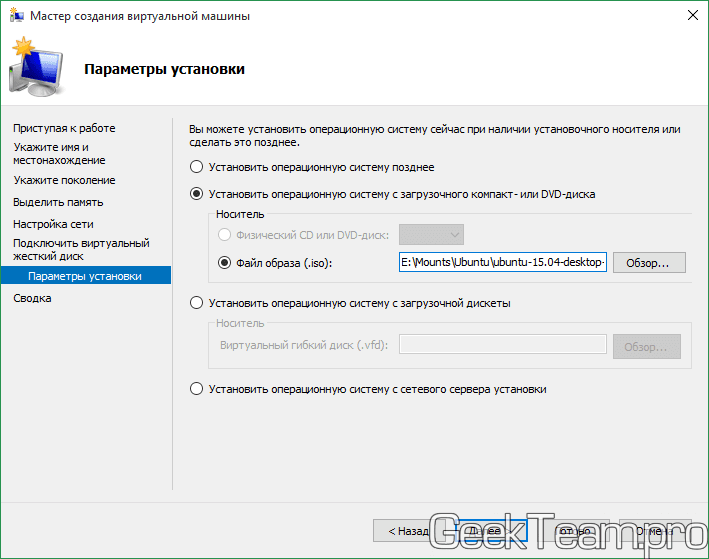Click the virtual floppy disk (.vfd) field
Viewport: 709px width, 559px height.
[x=501, y=345]
